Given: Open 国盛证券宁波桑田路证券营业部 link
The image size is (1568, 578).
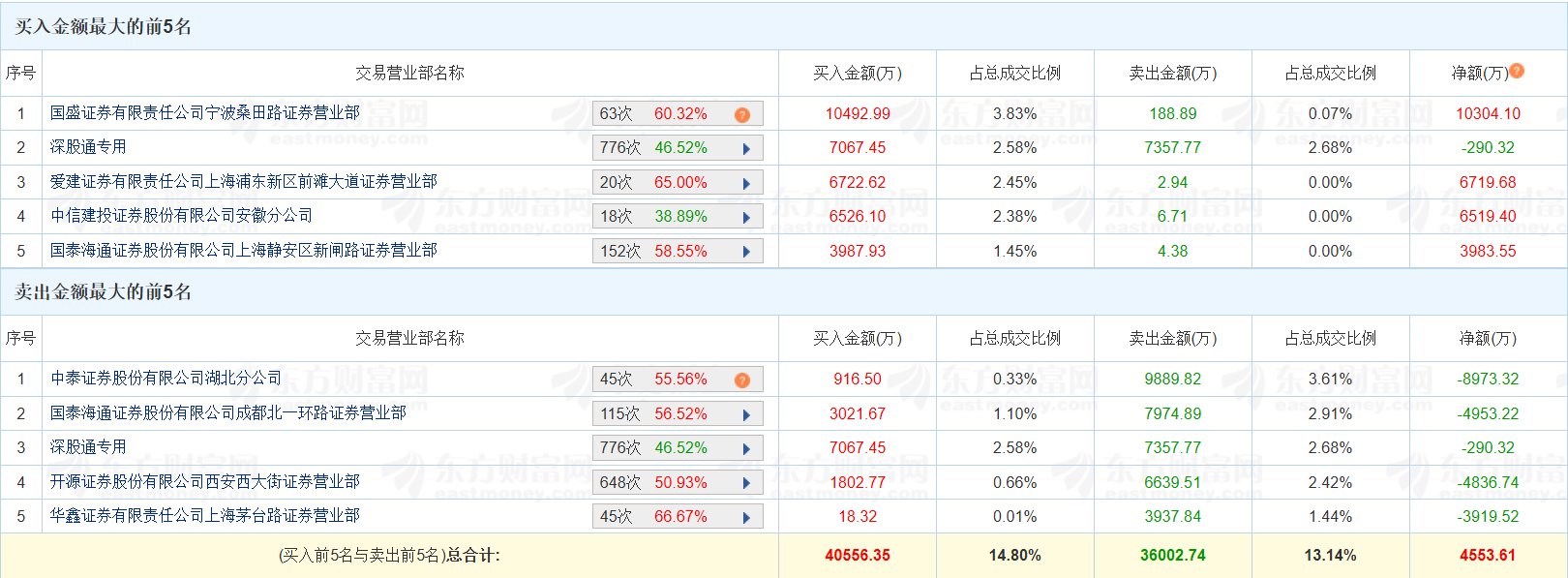Looking at the screenshot, I should [x=204, y=113].
